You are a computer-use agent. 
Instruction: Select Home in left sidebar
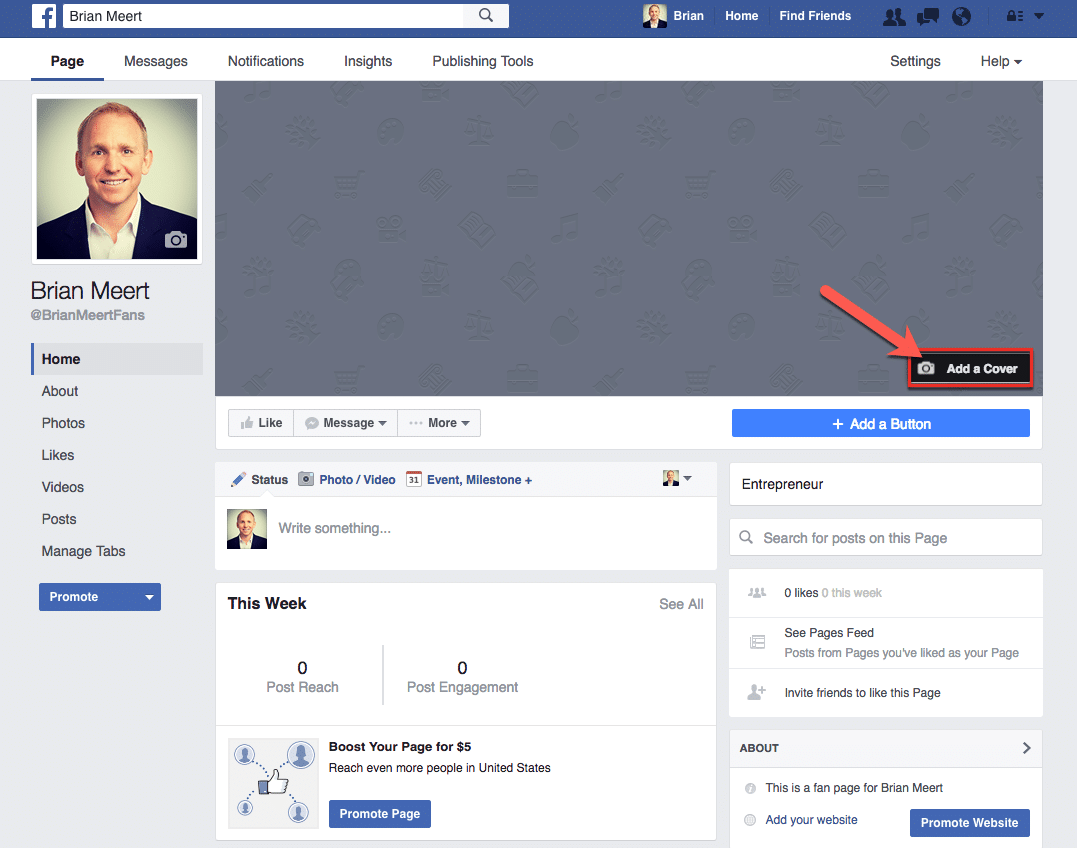117,359
